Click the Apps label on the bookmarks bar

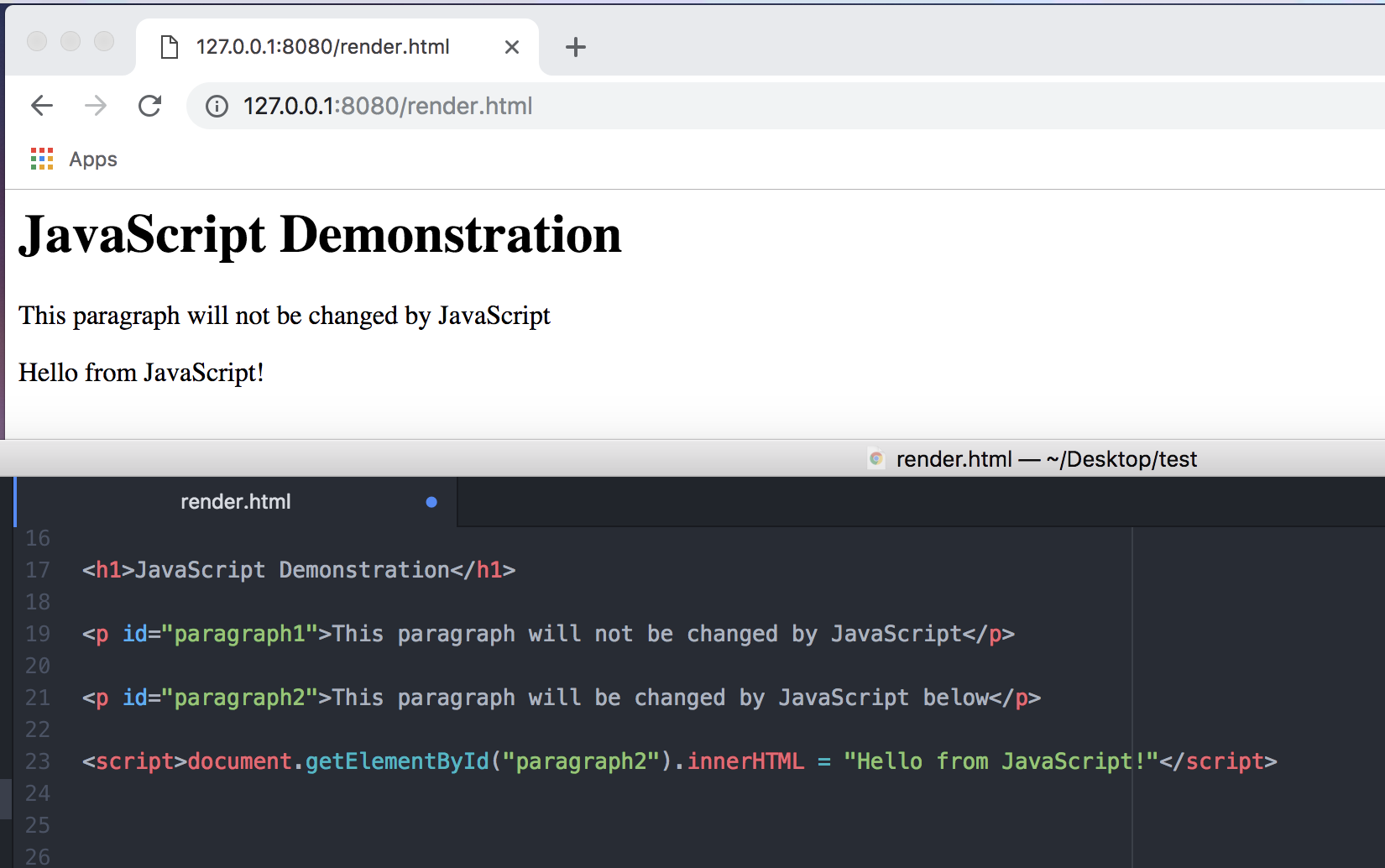[x=92, y=159]
